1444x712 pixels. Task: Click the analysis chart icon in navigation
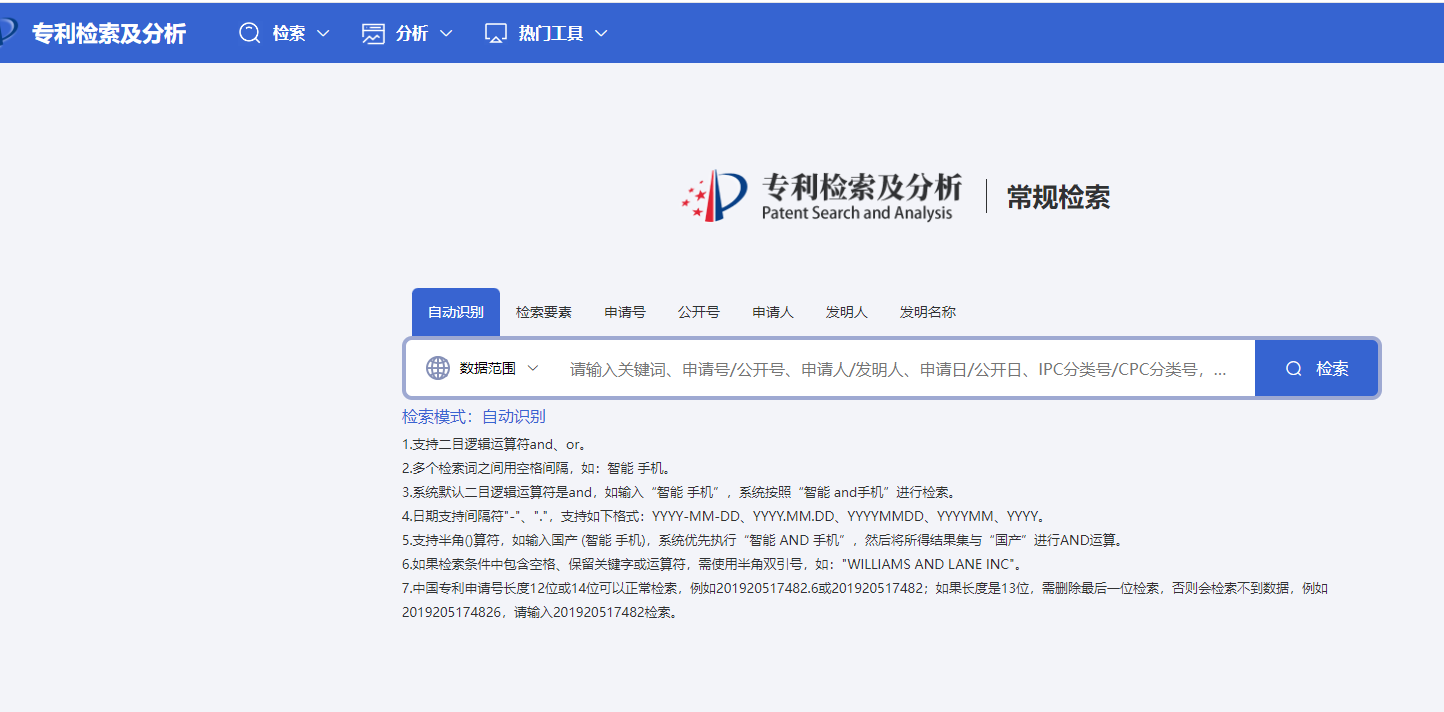click(373, 33)
